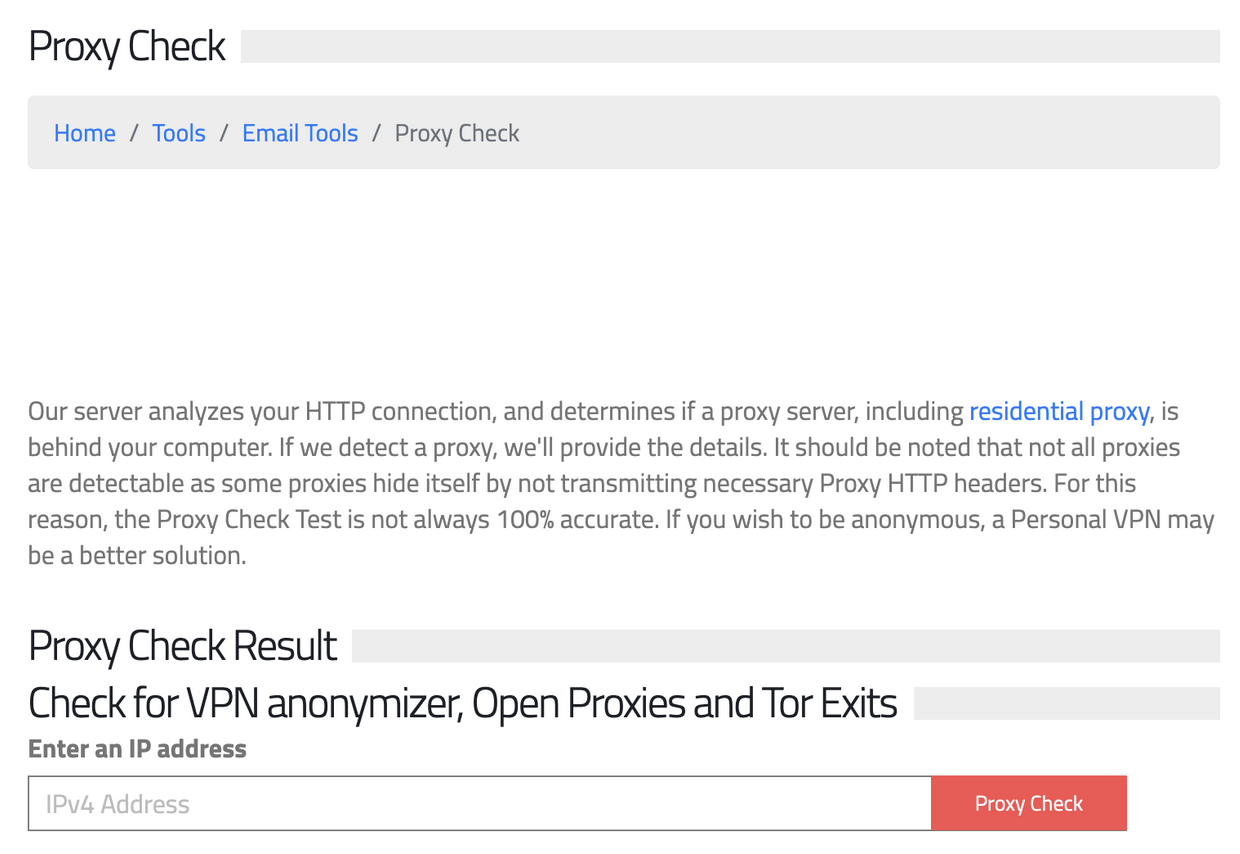Click the Enter an IP address label

[136, 748]
